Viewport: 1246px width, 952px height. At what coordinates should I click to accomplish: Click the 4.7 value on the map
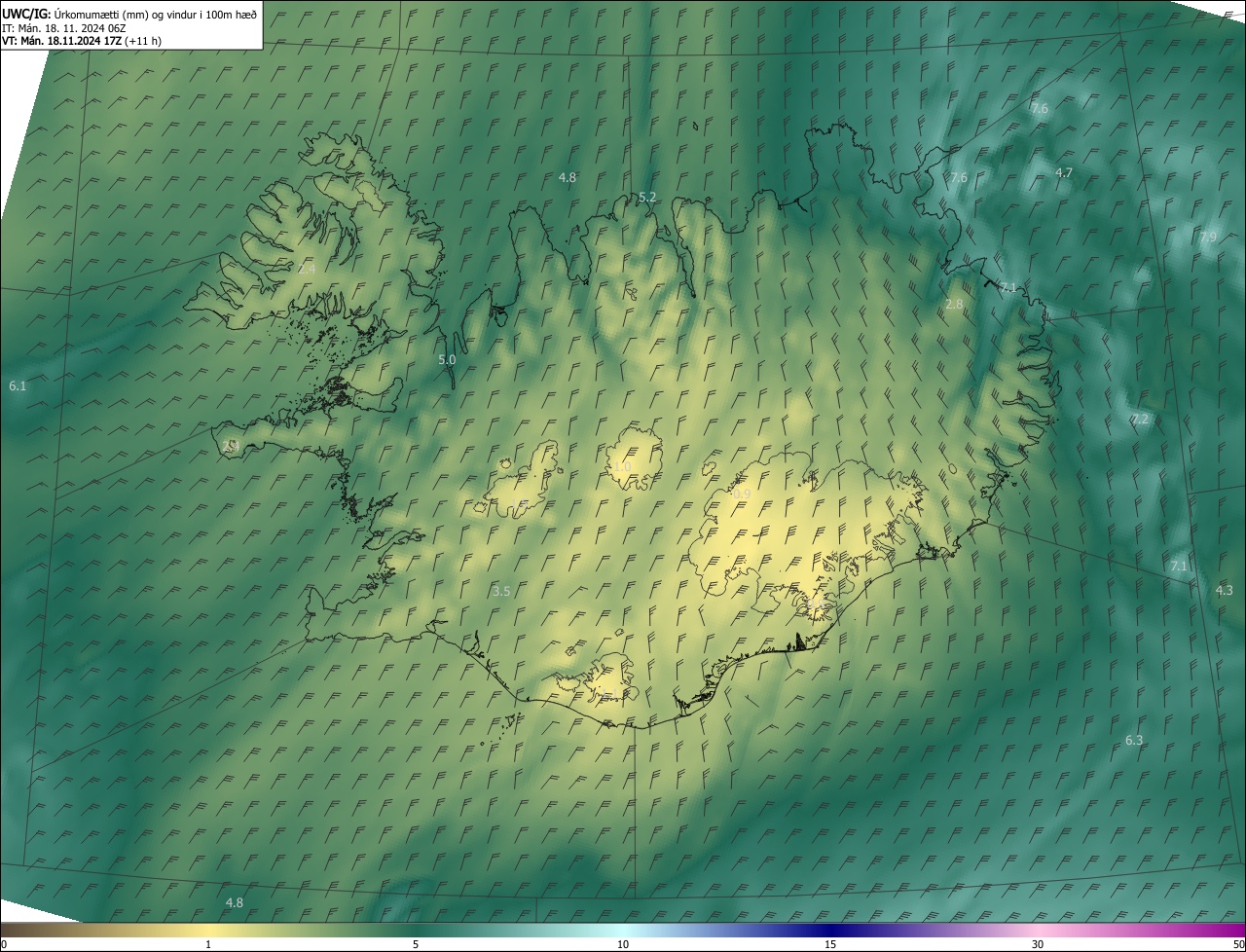click(1064, 172)
